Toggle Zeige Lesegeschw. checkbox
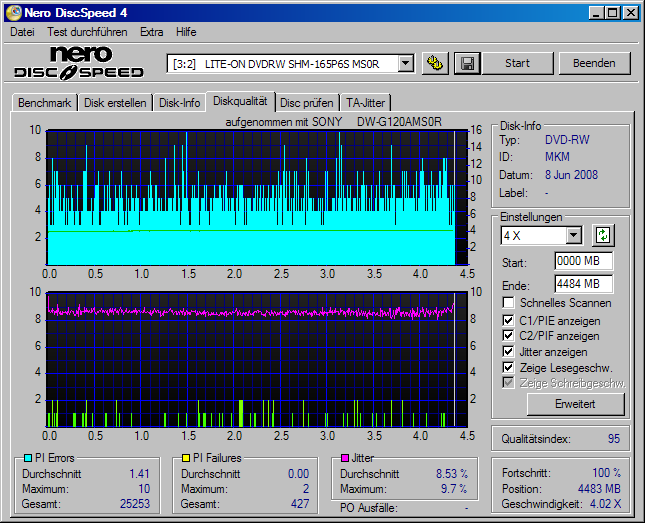This screenshot has width=645, height=523. click(x=508, y=367)
